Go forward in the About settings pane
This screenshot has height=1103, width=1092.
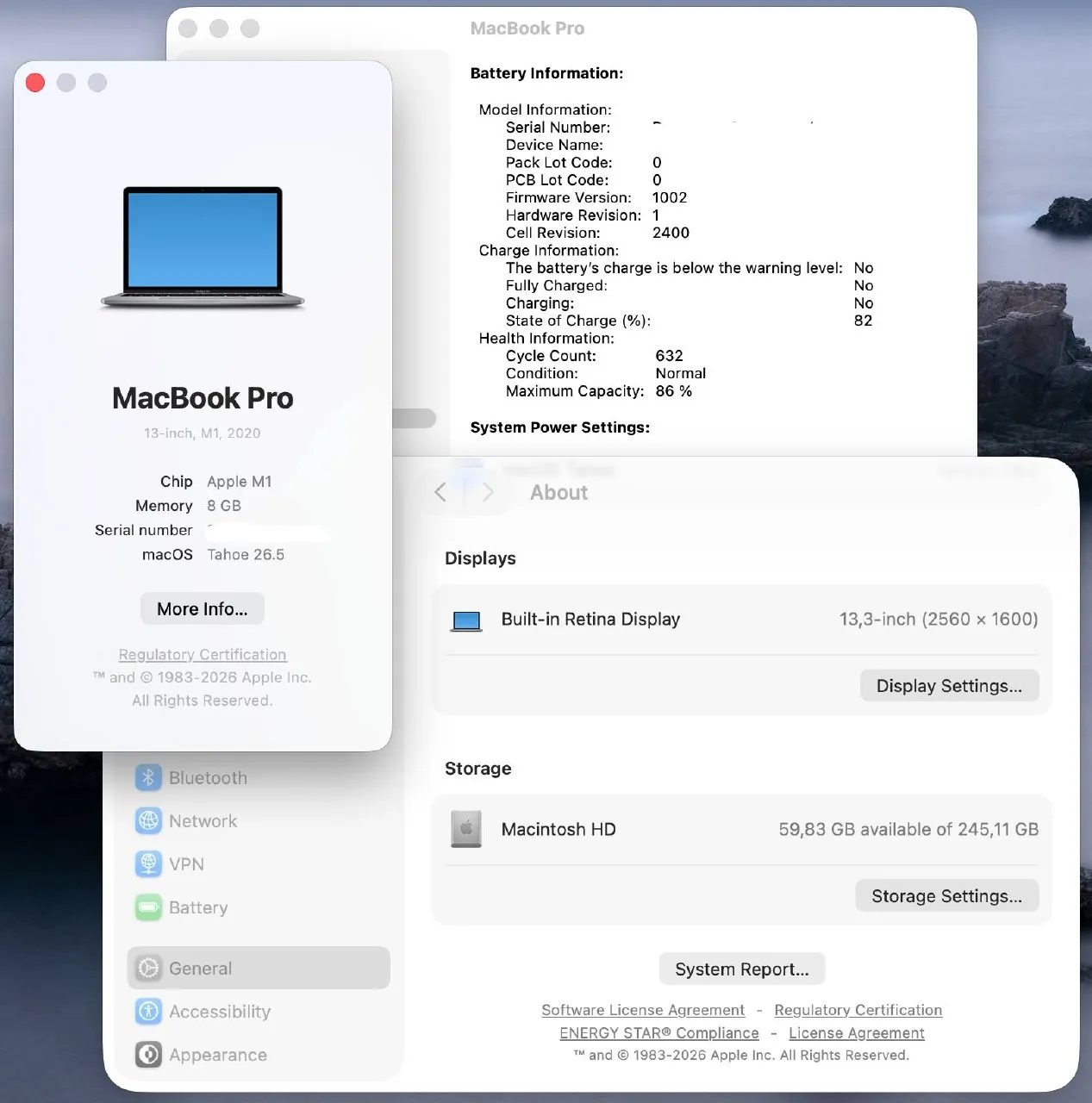coord(488,492)
